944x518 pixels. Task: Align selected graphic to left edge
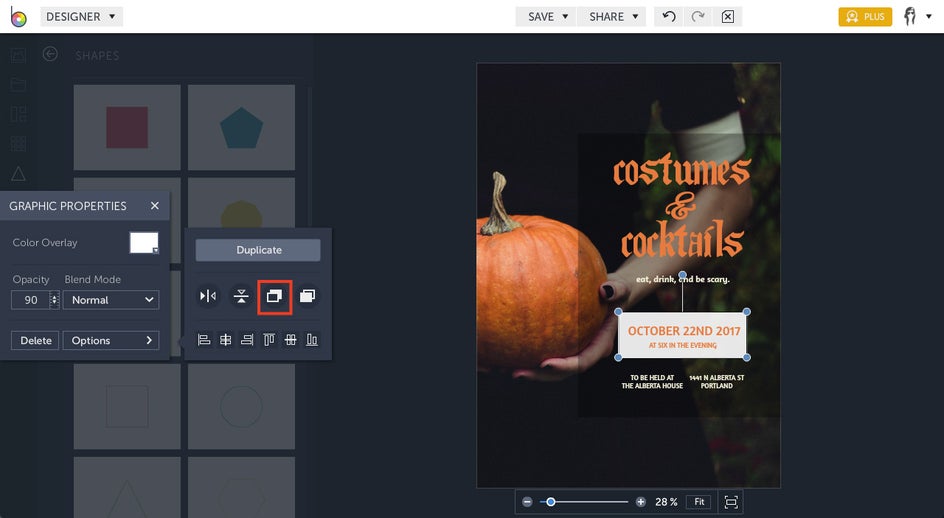pyautogui.click(x=204, y=340)
